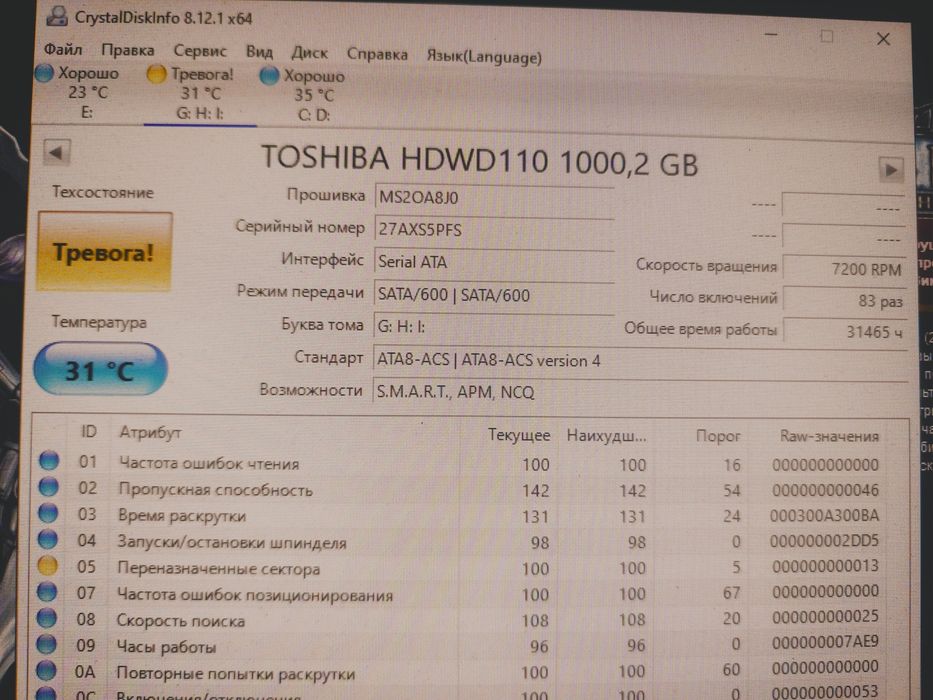Screen dimensions: 933x700
Task: Open the Сервис menu
Action: click(200, 51)
